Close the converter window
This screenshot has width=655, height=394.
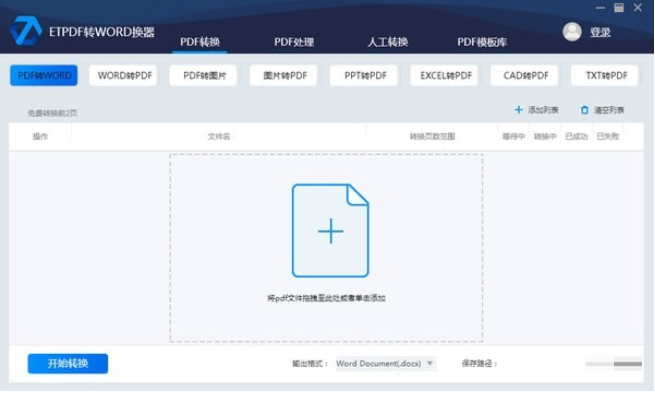tap(637, 8)
